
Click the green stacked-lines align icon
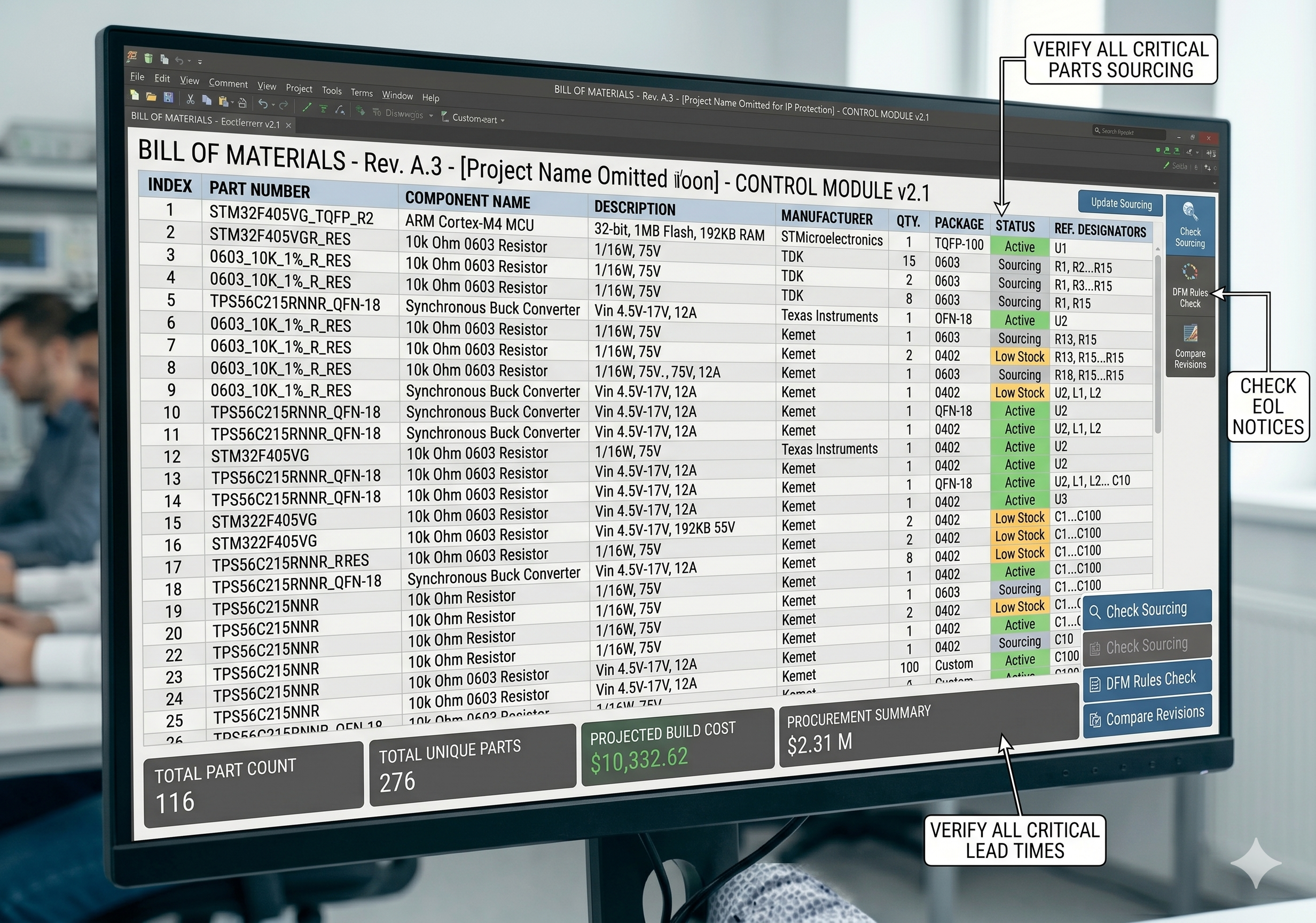pos(324,108)
